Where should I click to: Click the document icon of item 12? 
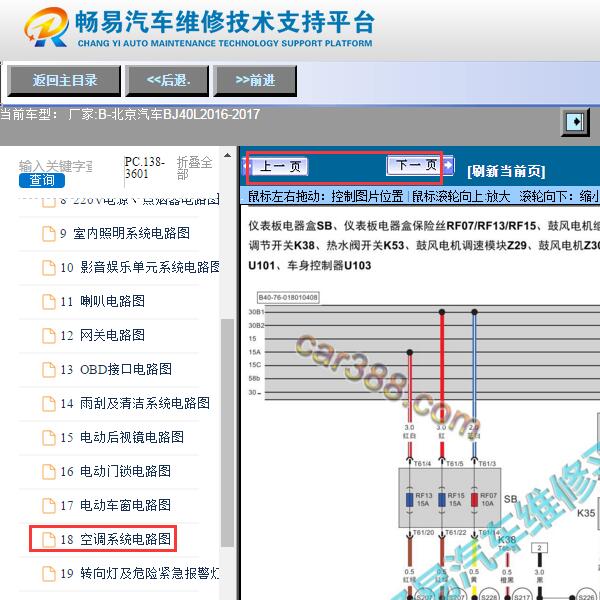[49, 336]
